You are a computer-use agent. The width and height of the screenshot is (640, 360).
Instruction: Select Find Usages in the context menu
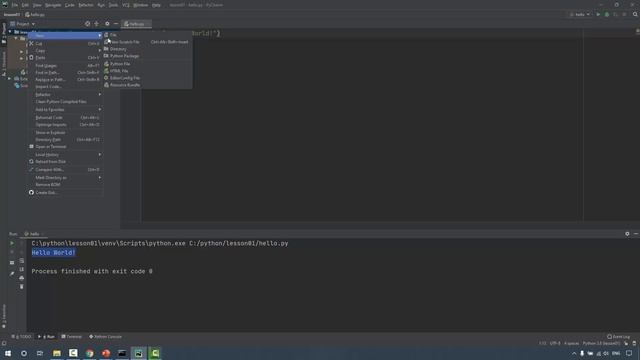point(65,65)
